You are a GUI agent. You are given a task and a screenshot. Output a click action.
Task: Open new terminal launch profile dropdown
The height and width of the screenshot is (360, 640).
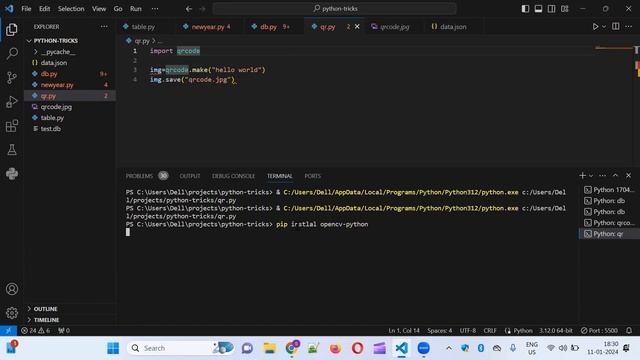[591, 176]
